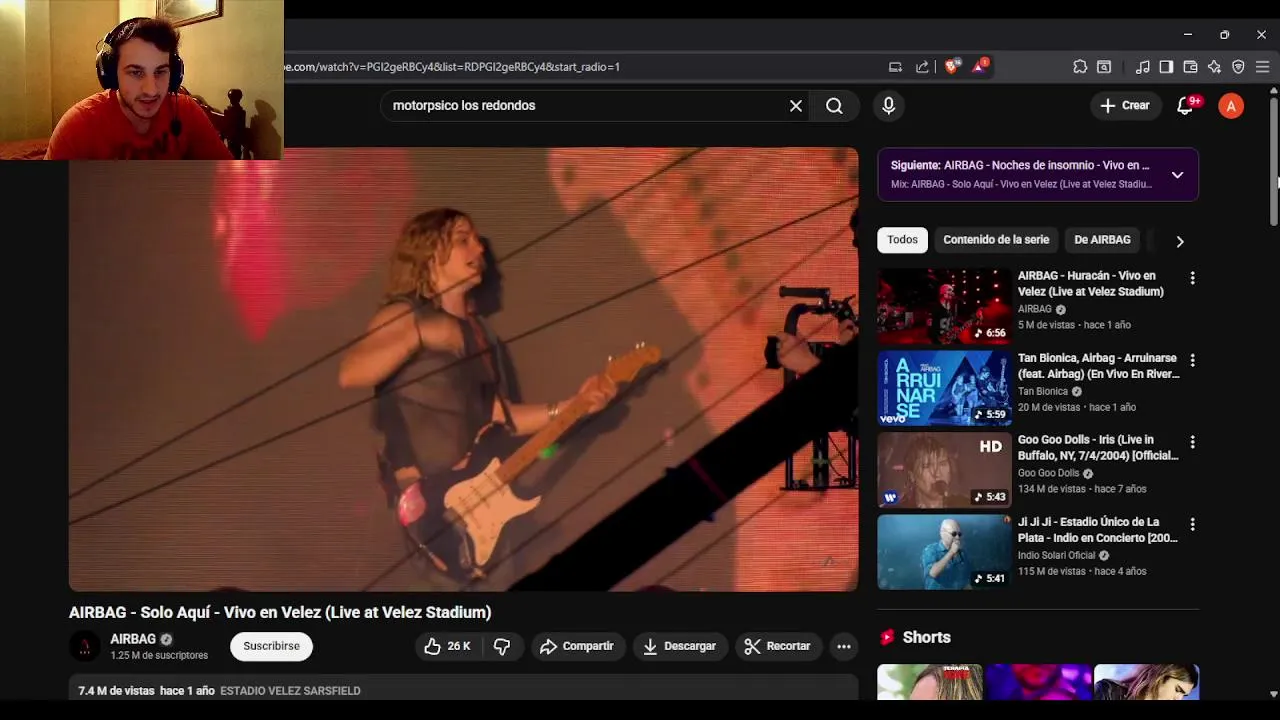Open the Leo AI sparkle icon

[1214, 67]
